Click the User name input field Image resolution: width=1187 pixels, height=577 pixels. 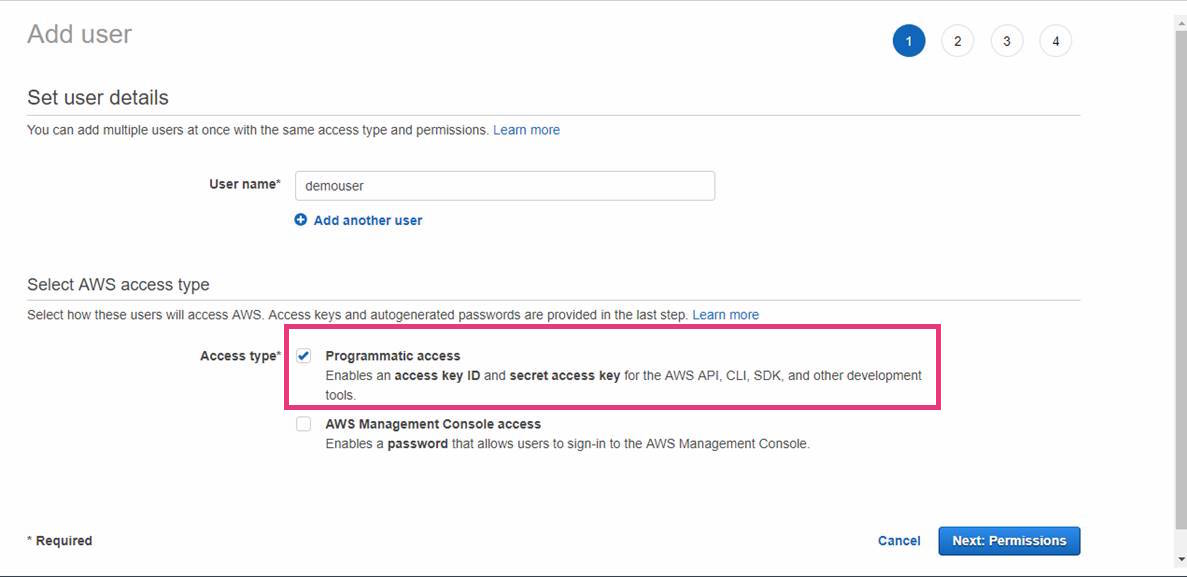click(505, 185)
